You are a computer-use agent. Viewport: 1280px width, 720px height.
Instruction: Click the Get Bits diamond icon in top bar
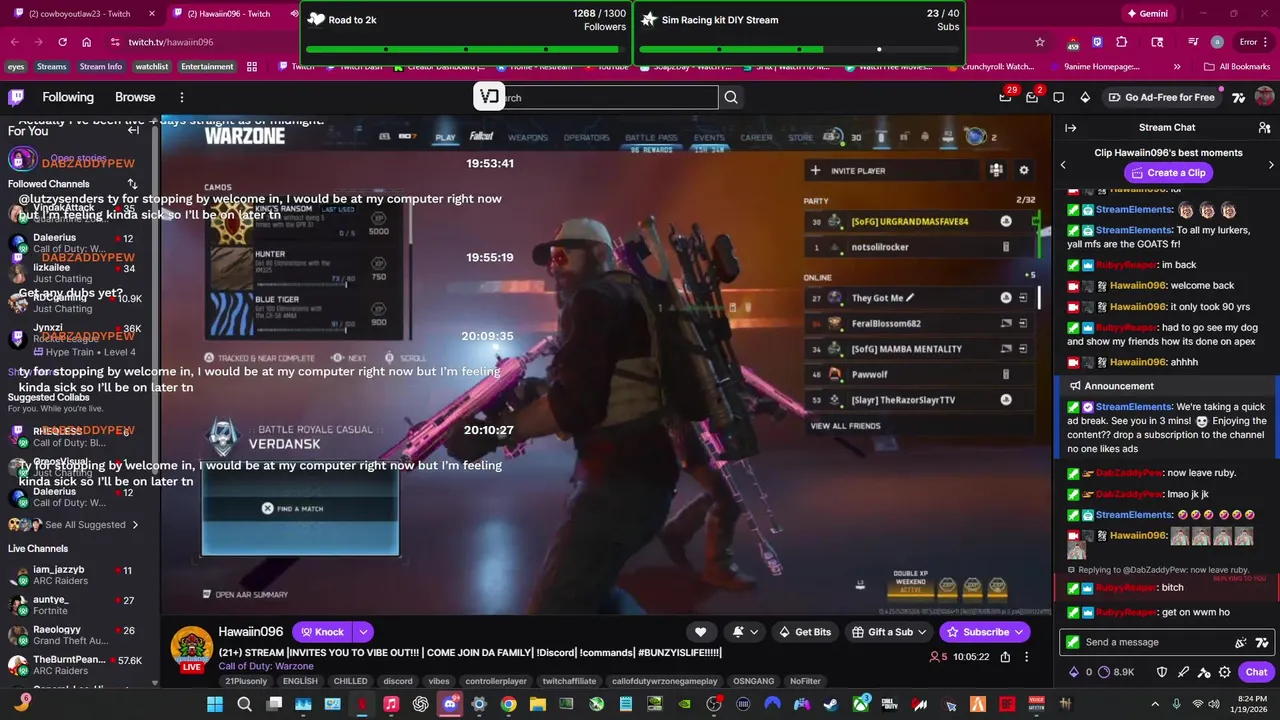1085,97
